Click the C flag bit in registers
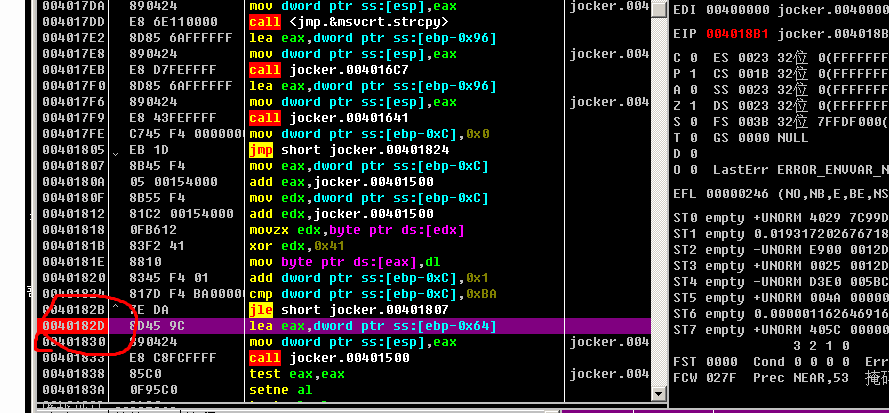 tap(693, 58)
